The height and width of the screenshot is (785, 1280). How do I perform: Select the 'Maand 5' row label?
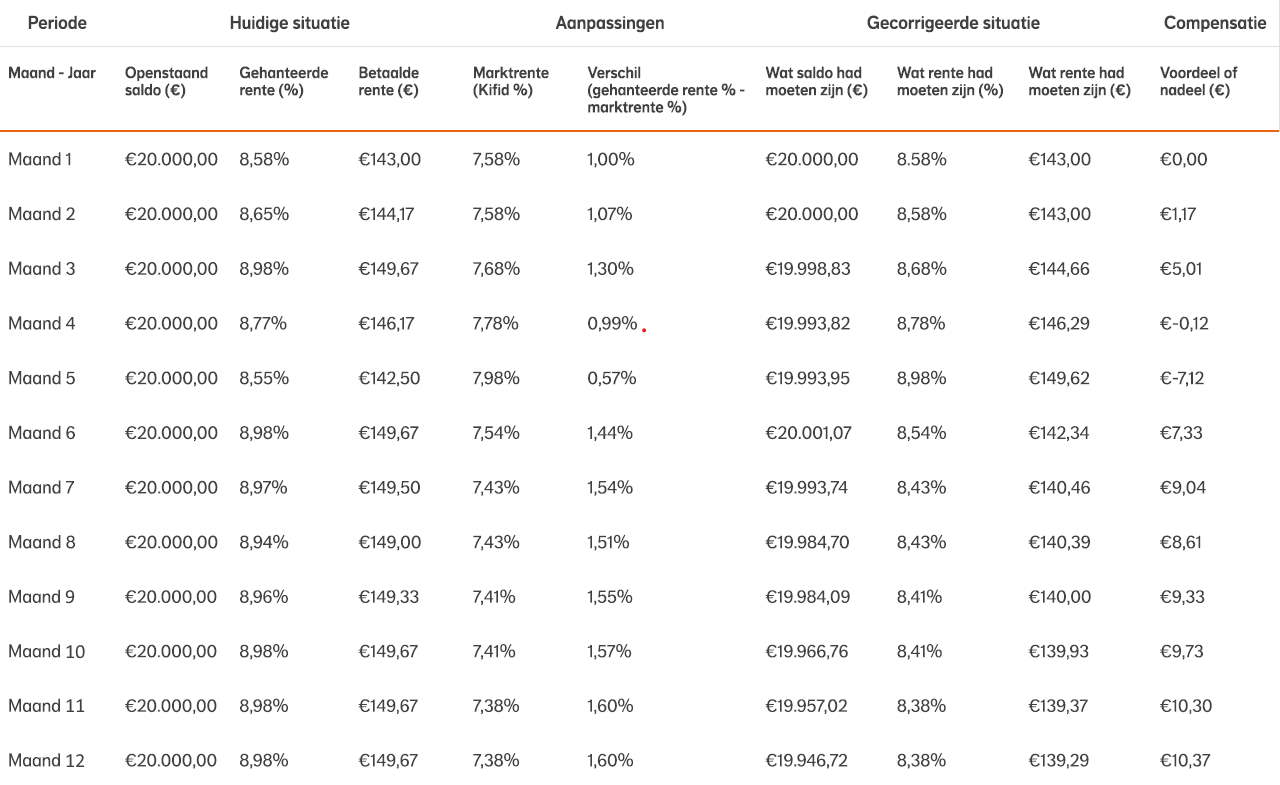(42, 378)
